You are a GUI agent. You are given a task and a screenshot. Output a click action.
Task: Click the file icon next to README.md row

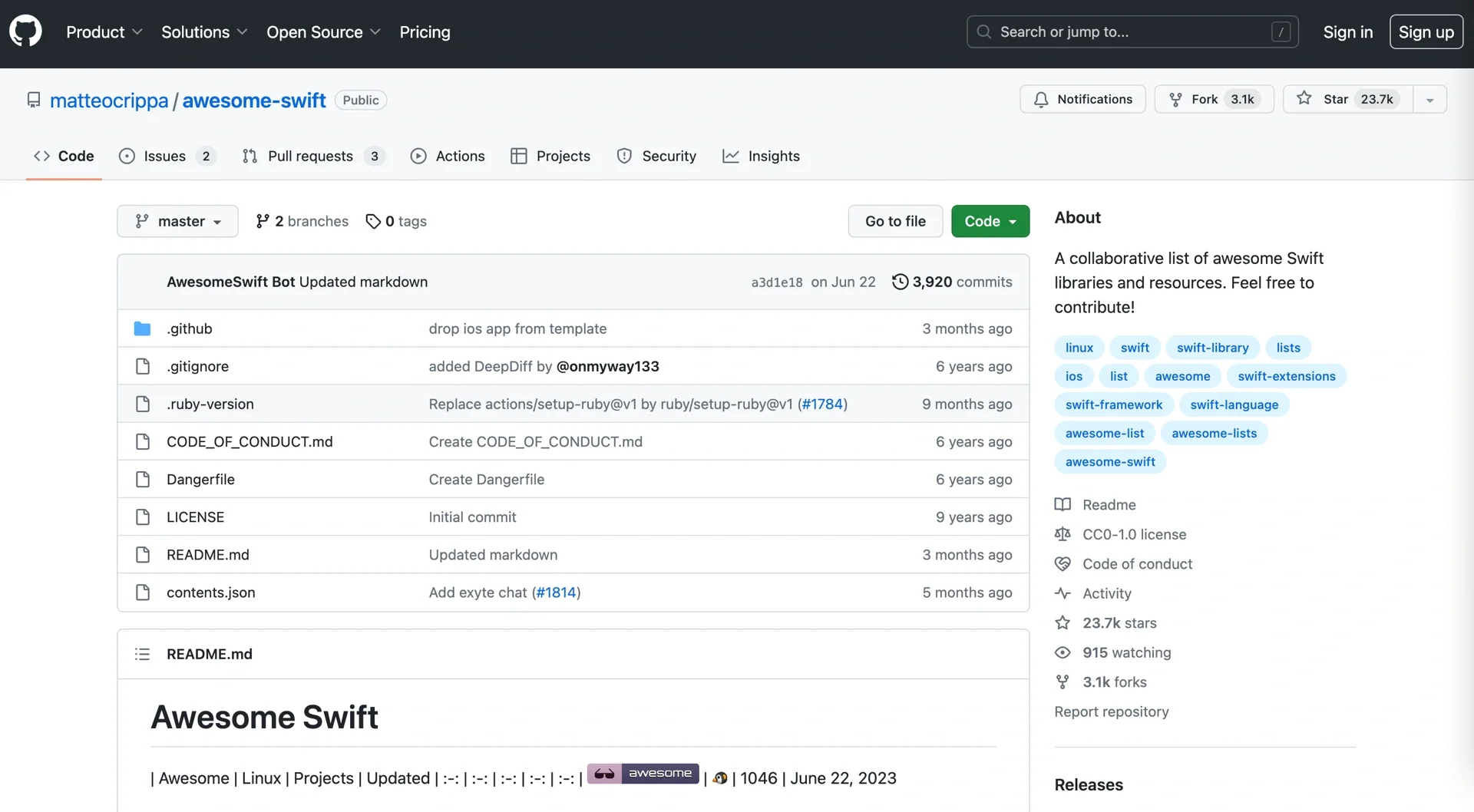coord(142,554)
